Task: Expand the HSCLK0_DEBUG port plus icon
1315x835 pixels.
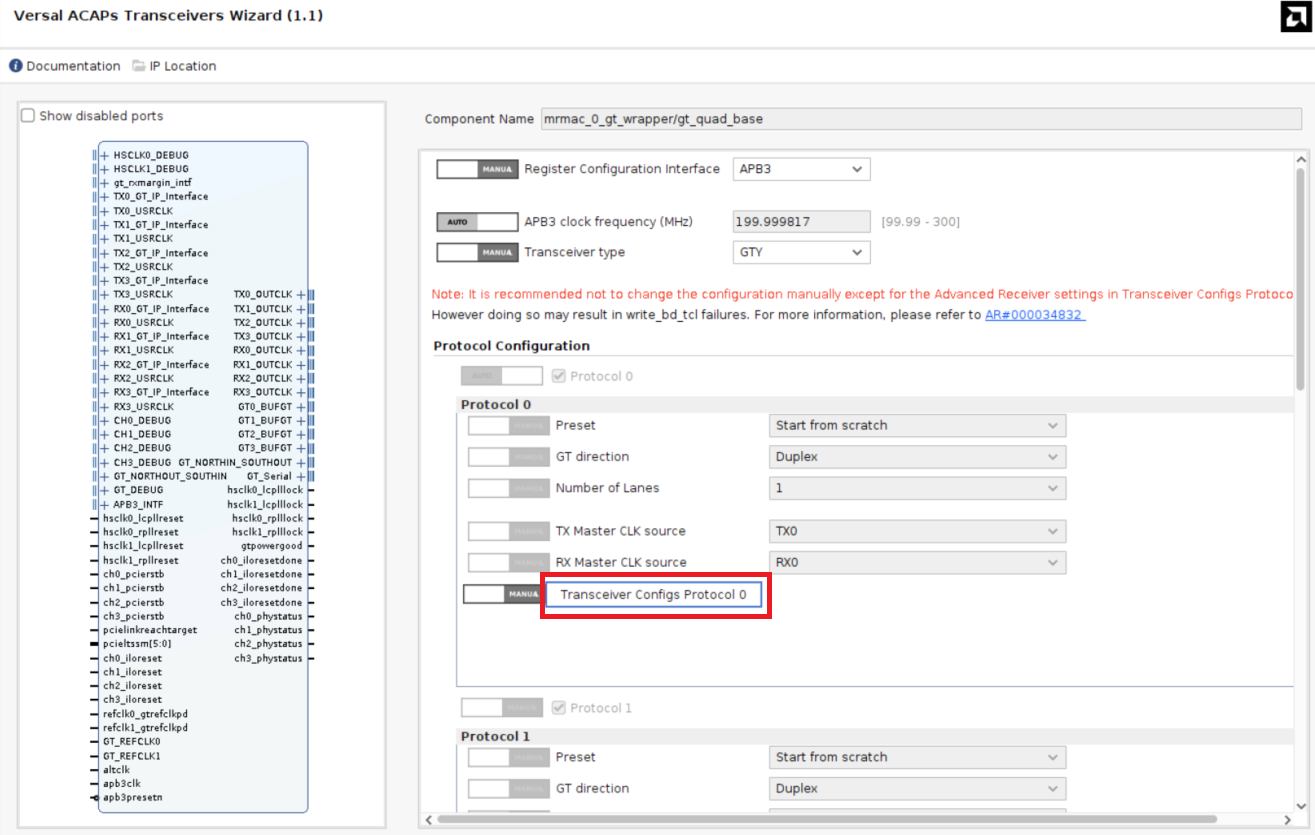Action: coord(105,155)
